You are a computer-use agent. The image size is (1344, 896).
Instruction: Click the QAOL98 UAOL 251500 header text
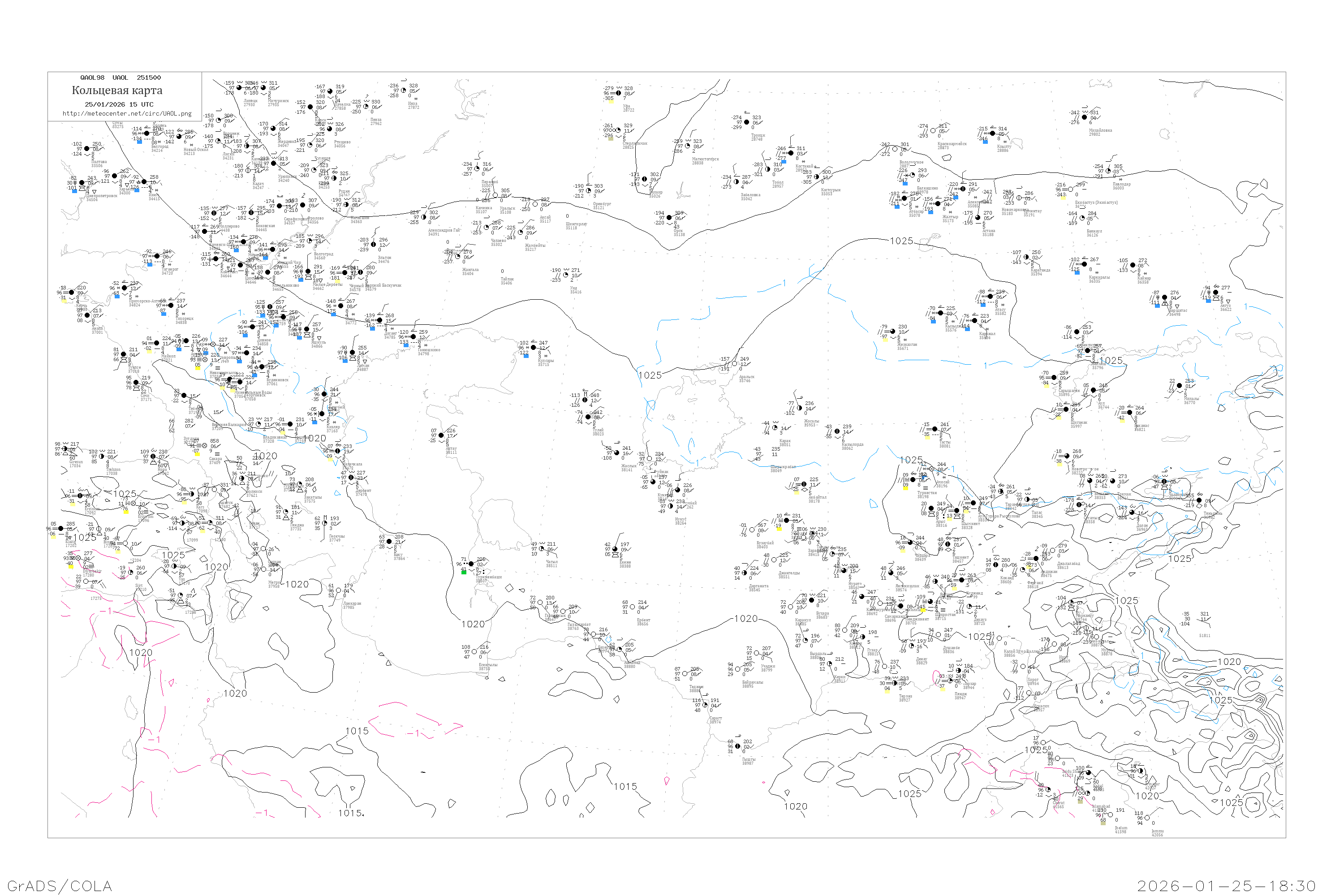pyautogui.click(x=121, y=78)
